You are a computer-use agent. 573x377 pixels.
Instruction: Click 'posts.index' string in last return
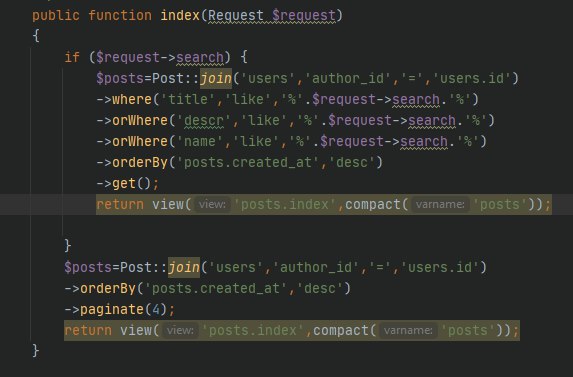[x=252, y=331]
